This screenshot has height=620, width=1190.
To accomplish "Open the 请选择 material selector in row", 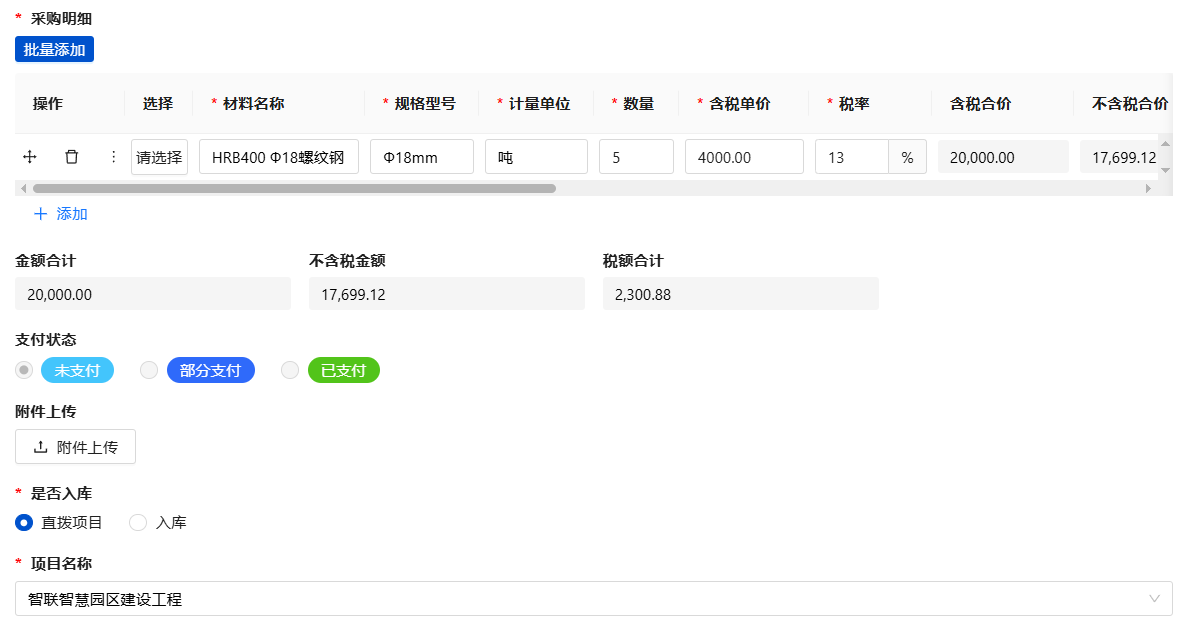I will [159, 157].
